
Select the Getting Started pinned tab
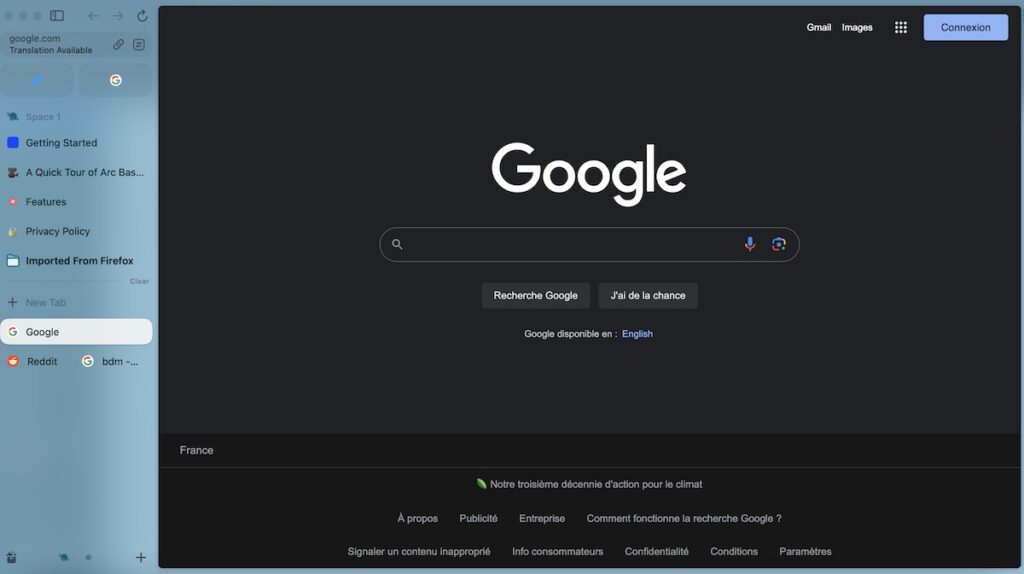(x=61, y=143)
